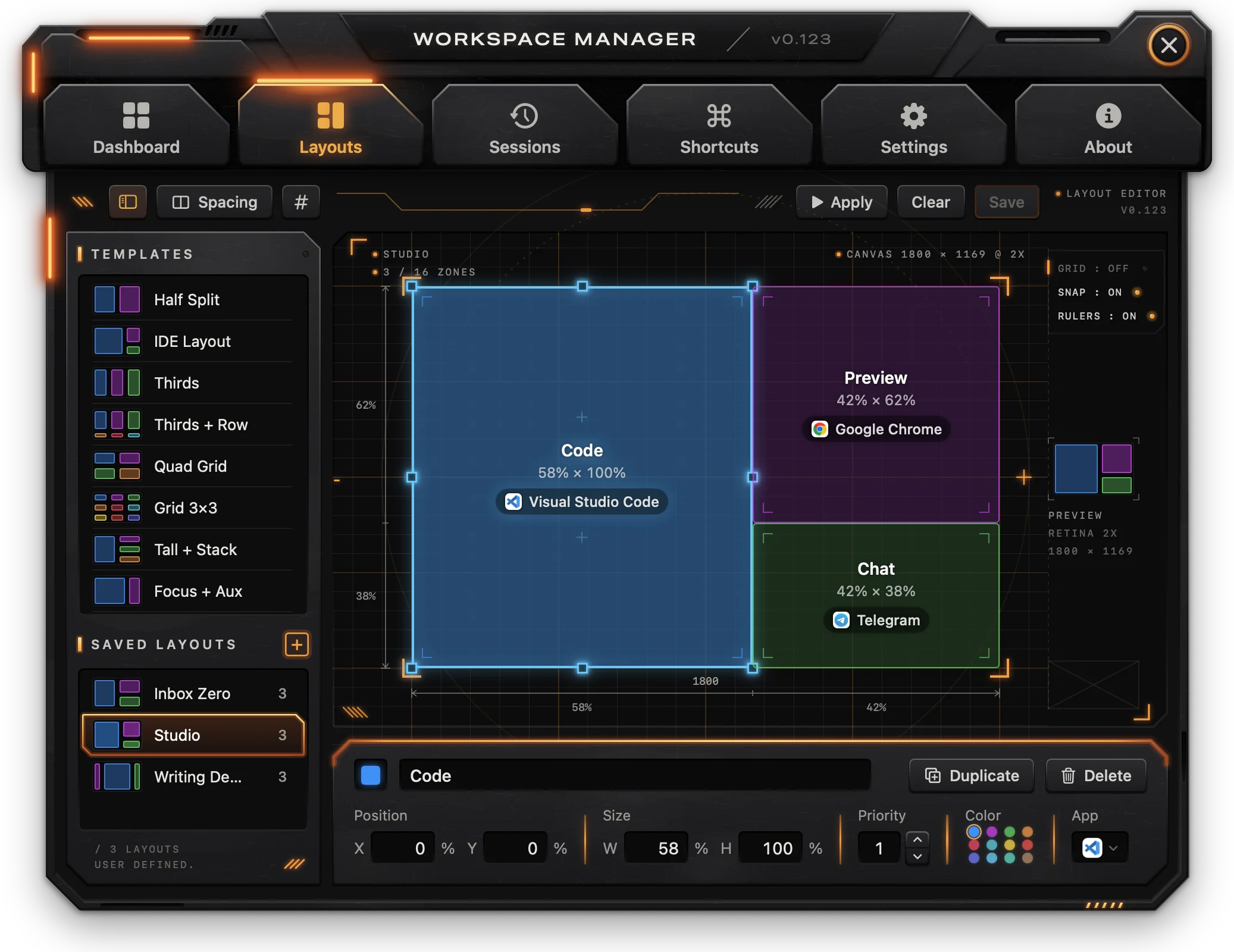The height and width of the screenshot is (952, 1234).
Task: Select the Inbox Zero saved layout
Action: coord(193,693)
